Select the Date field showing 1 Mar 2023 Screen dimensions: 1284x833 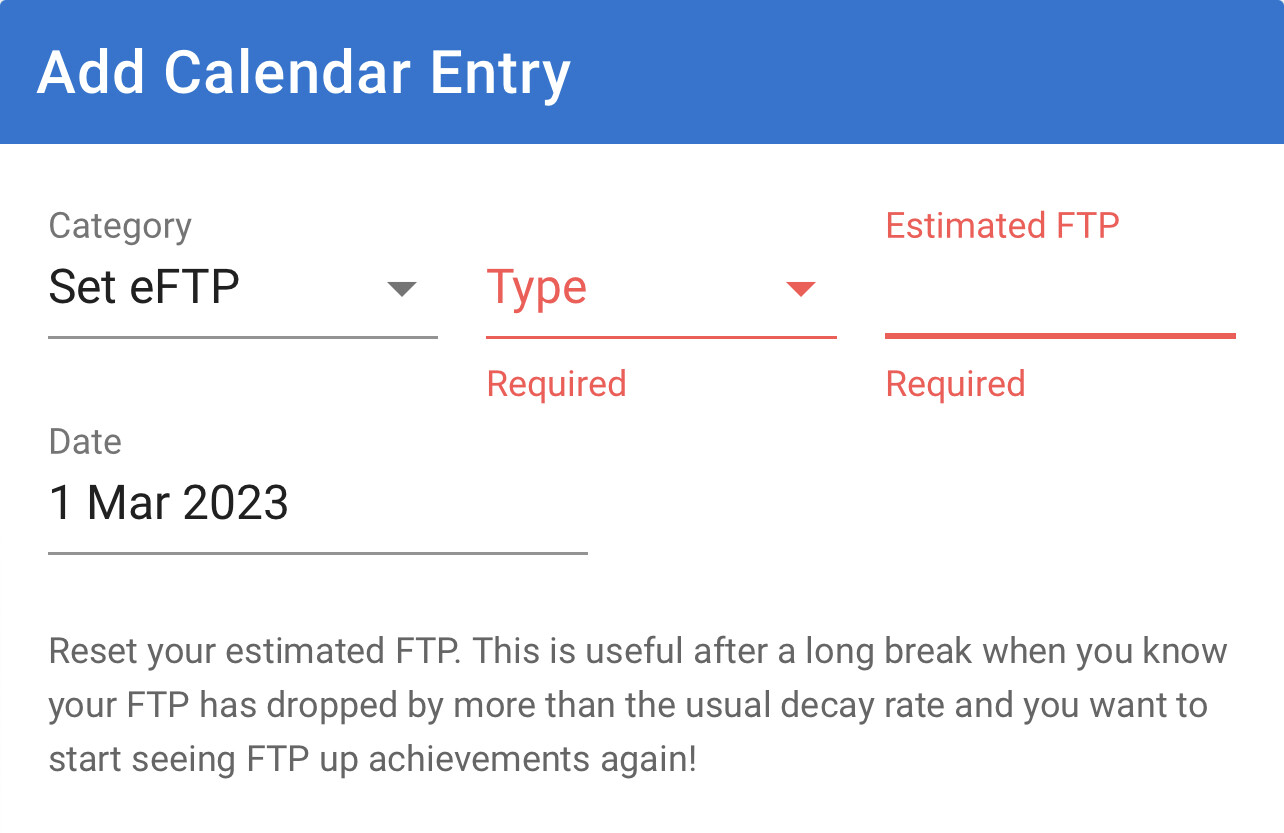pos(169,502)
